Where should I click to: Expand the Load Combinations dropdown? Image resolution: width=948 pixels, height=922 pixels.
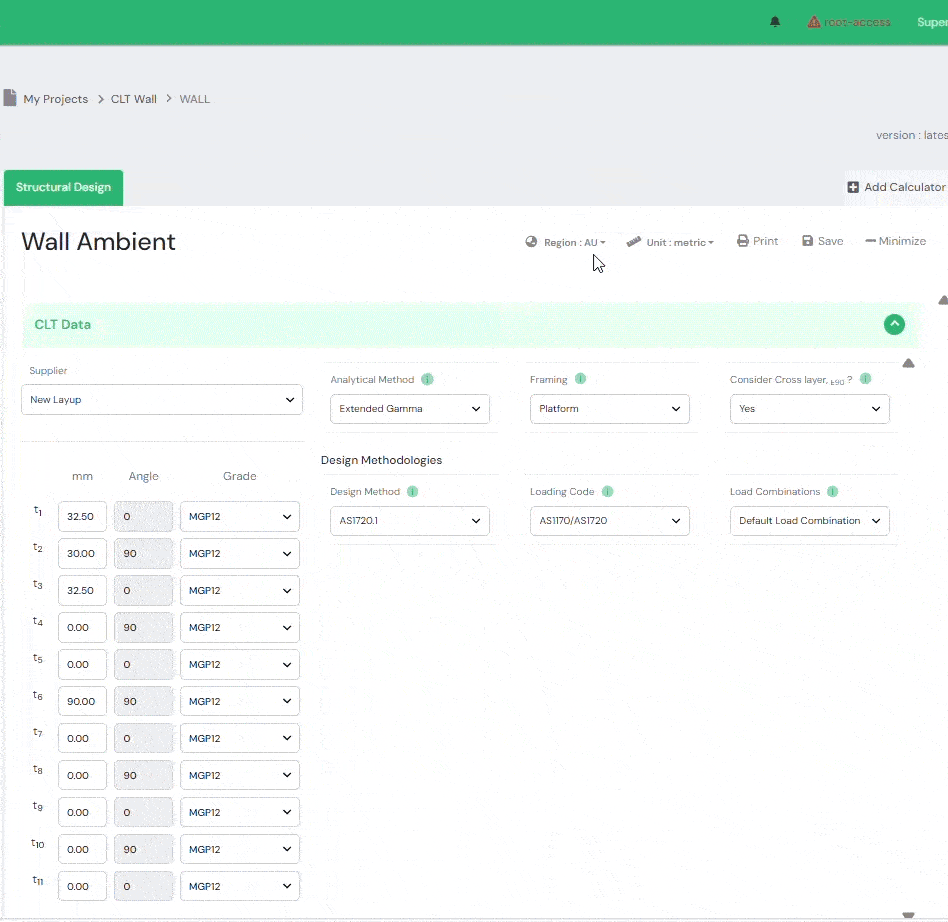pyautogui.click(x=809, y=521)
